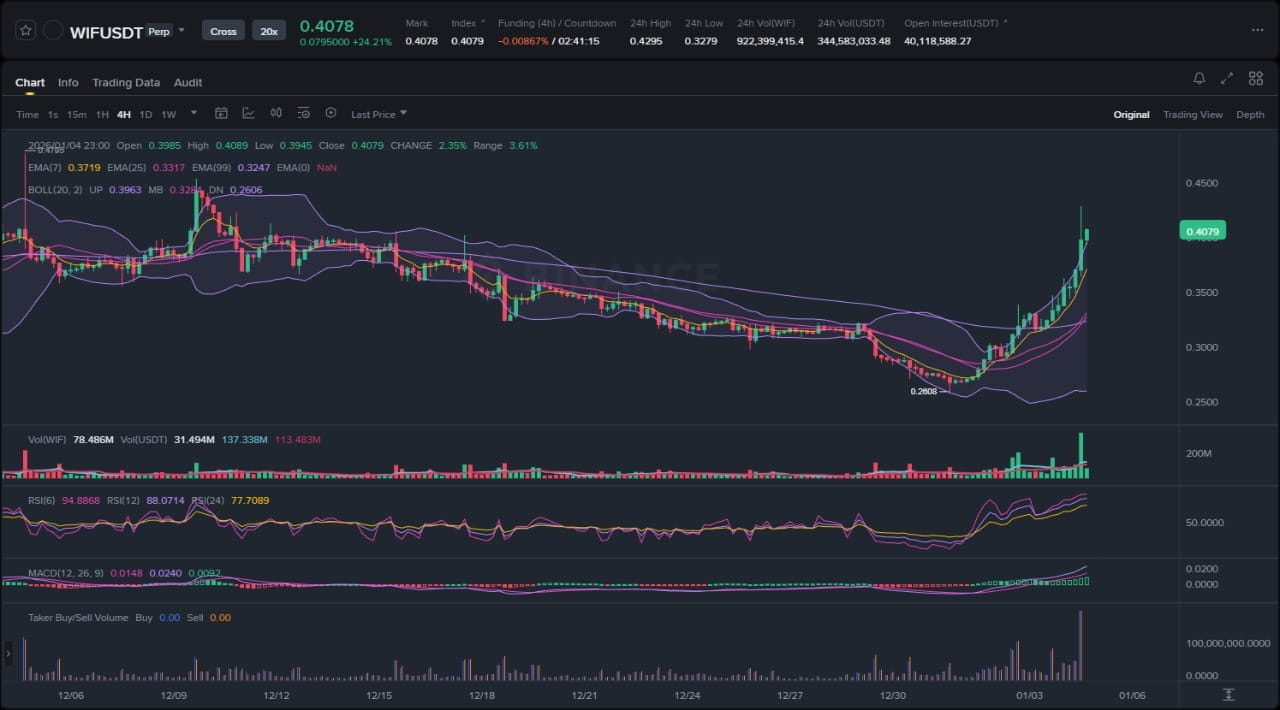Click the circle target icon in chart toolbar
This screenshot has height=710, width=1280.
[x=331, y=113]
